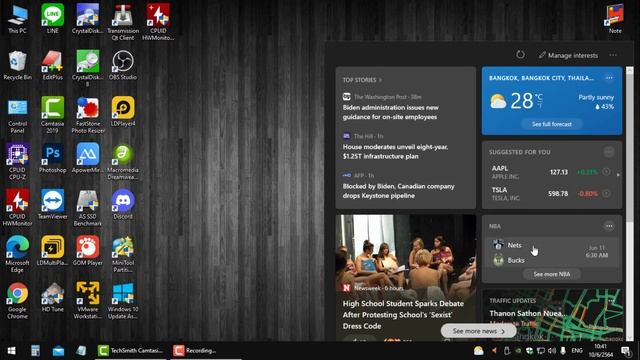Open the clock and date flyout
Screen dimensions: 640x360
[x=601, y=351]
